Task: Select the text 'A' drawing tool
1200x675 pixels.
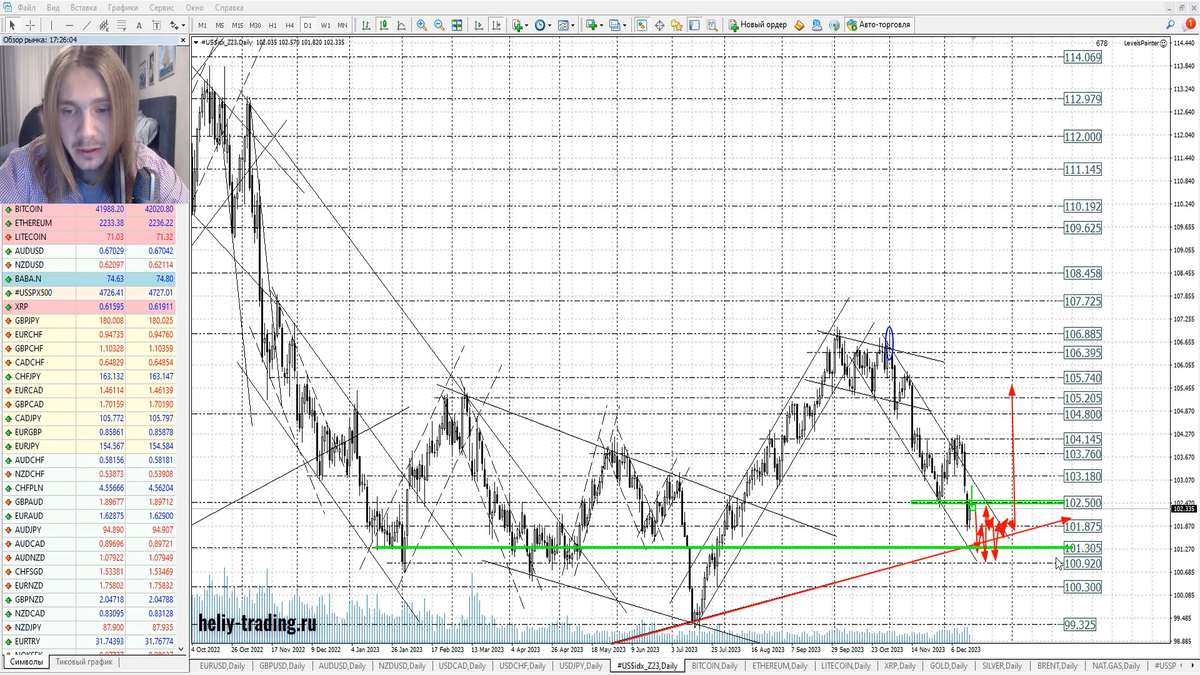Action: [139, 24]
